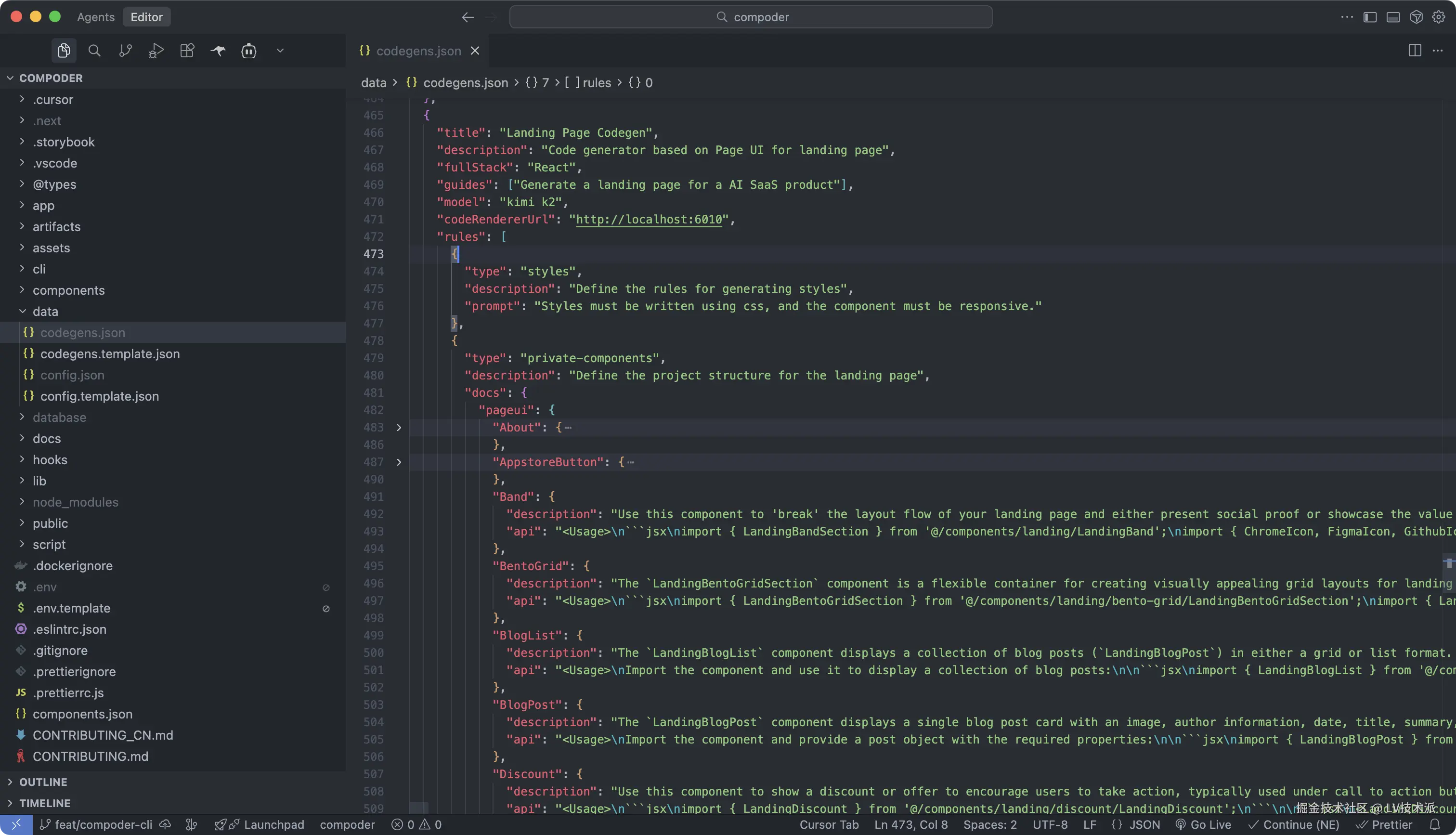Click the notifications bell in the status bar

(x=1435, y=825)
